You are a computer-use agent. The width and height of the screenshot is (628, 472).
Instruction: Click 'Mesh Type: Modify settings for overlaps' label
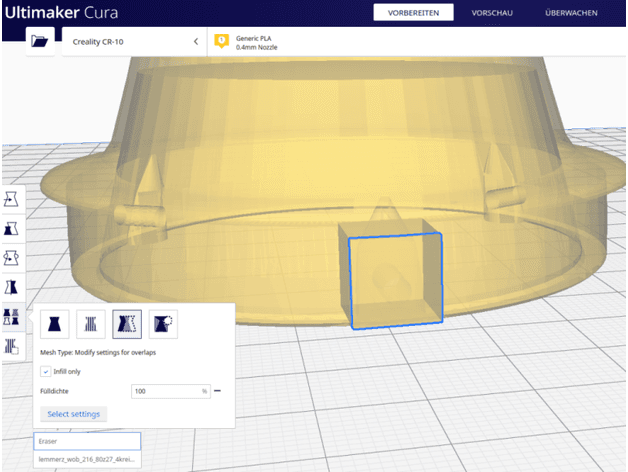(x=98, y=353)
